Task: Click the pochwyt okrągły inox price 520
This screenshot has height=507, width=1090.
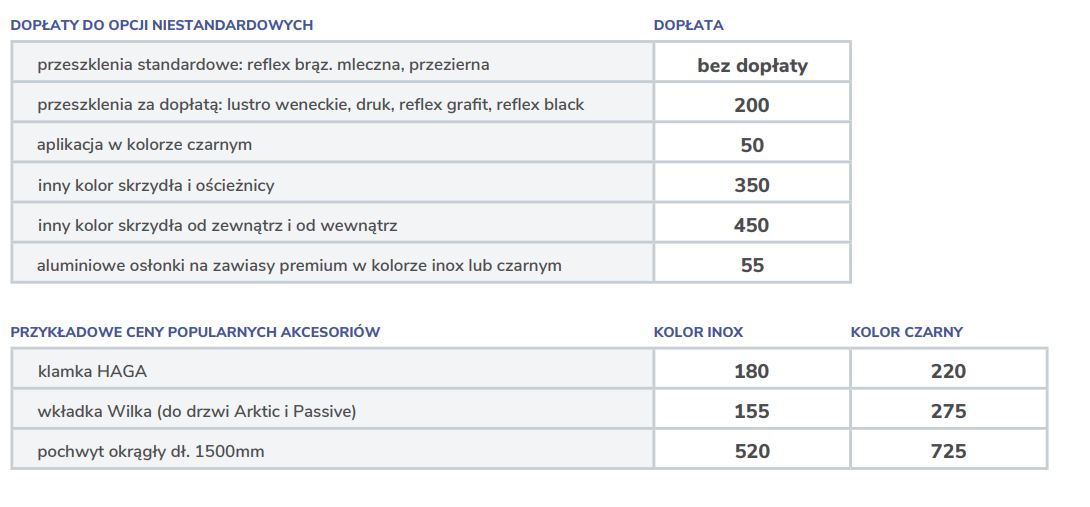Action: (752, 451)
